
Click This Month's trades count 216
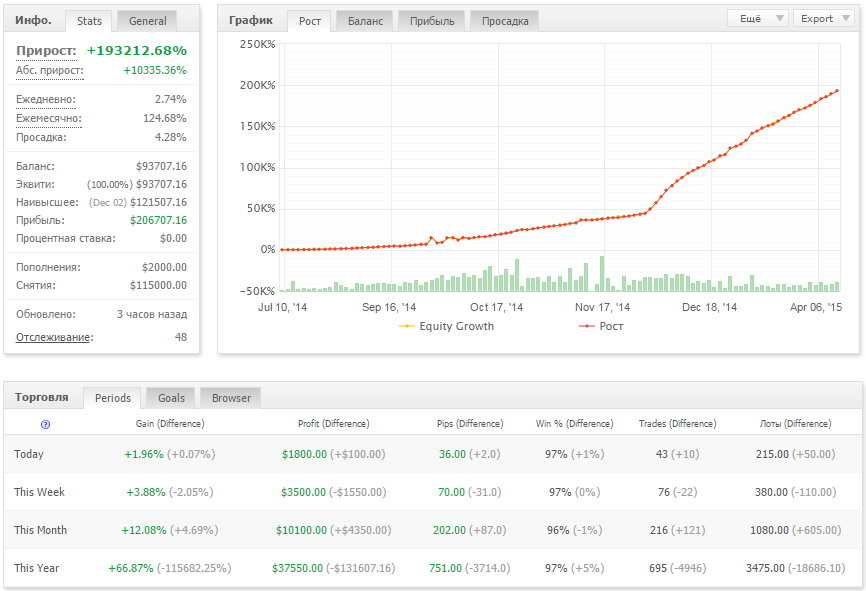[659, 531]
